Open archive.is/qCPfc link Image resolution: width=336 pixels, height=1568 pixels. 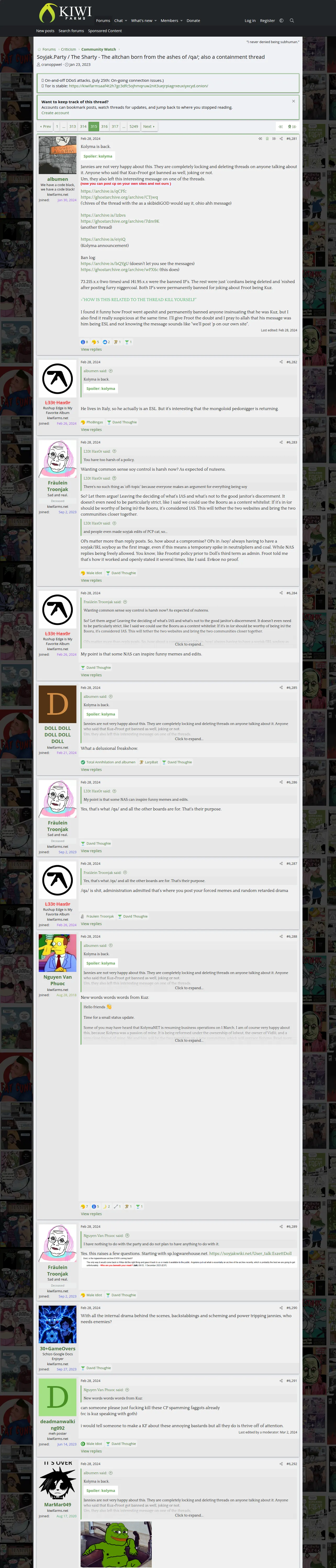[x=104, y=191]
